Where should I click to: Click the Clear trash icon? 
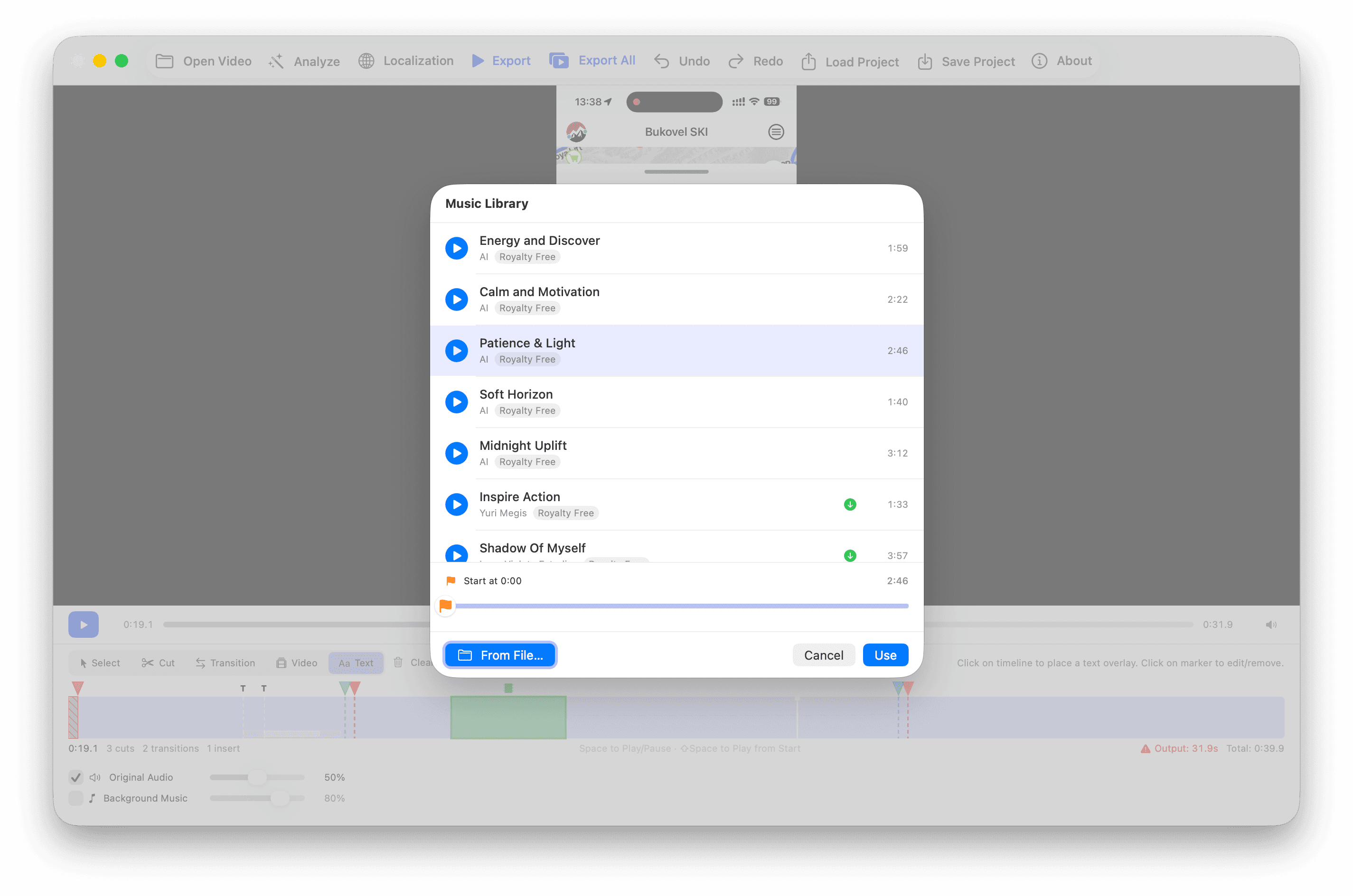398,663
